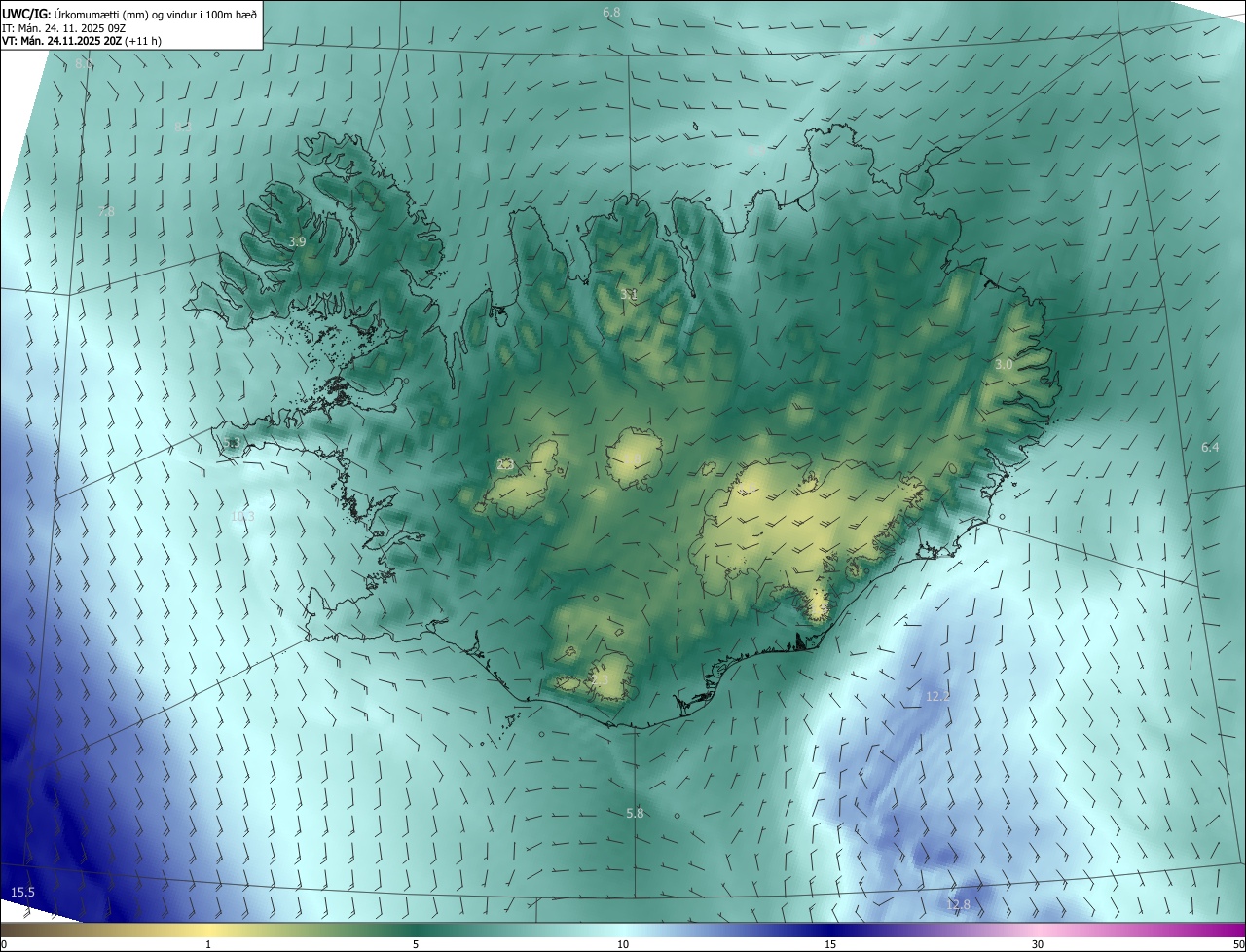
Task: Click the 0 tick label on the color scale
Action: [x=4, y=944]
